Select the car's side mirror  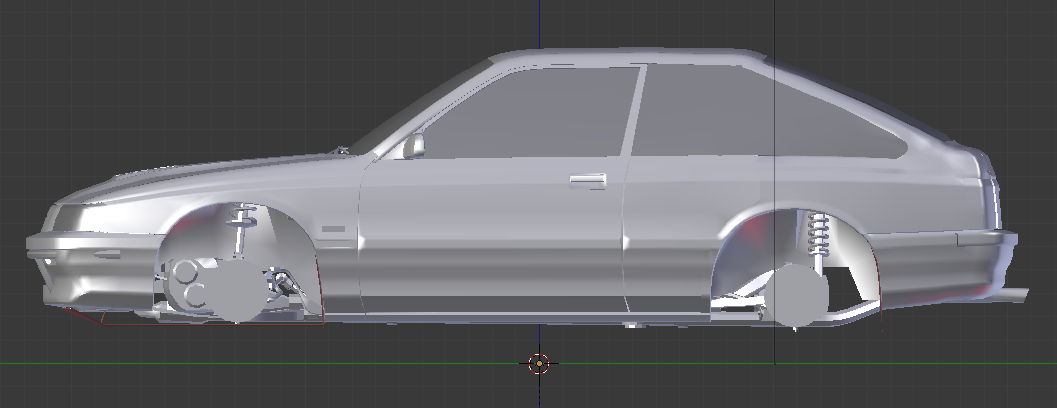tap(414, 146)
